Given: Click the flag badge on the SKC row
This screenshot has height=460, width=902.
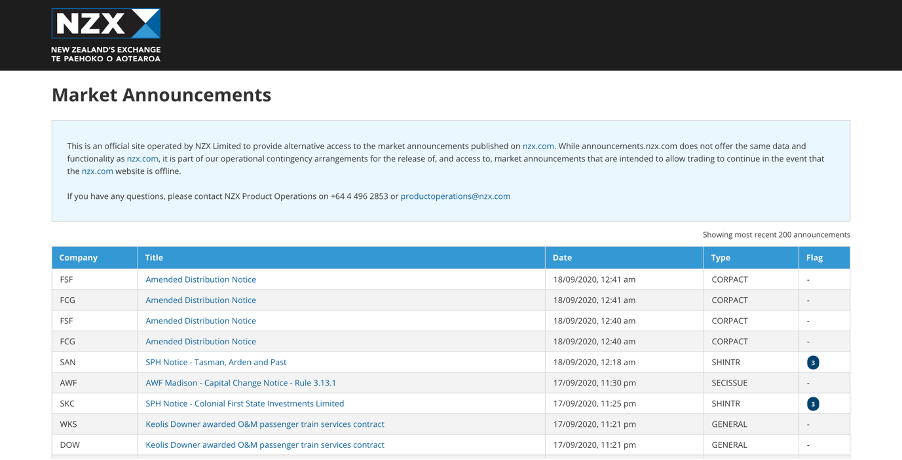Looking at the screenshot, I should click(x=813, y=404).
